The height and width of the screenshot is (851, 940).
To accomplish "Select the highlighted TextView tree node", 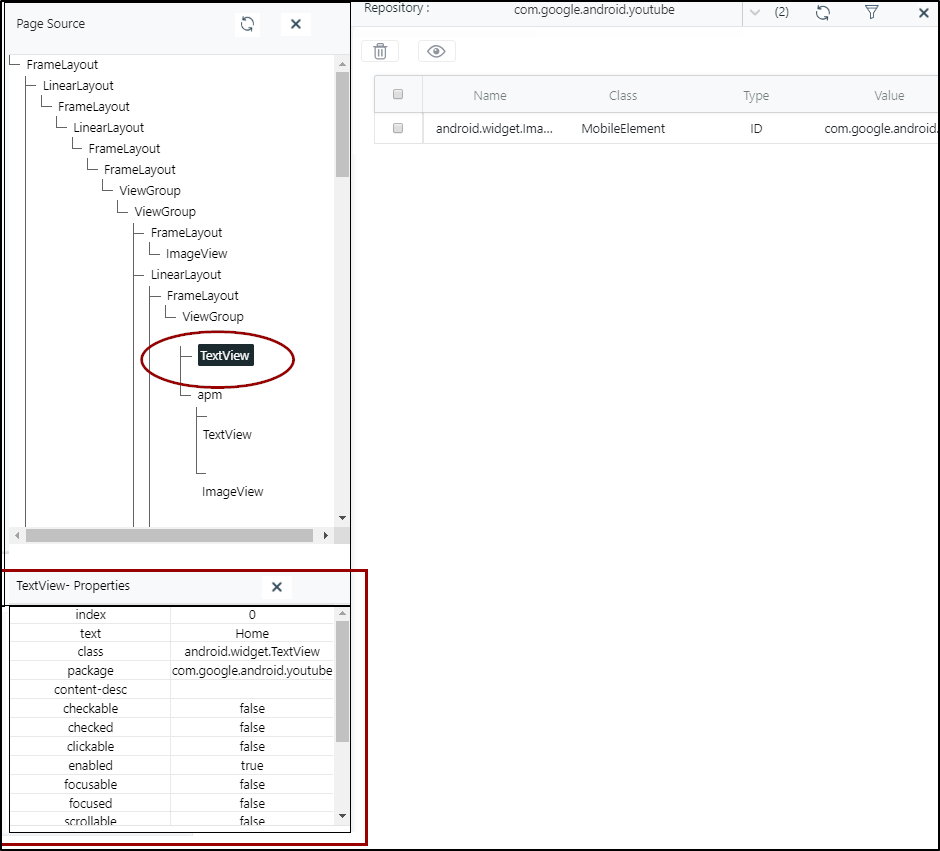I will (x=225, y=355).
